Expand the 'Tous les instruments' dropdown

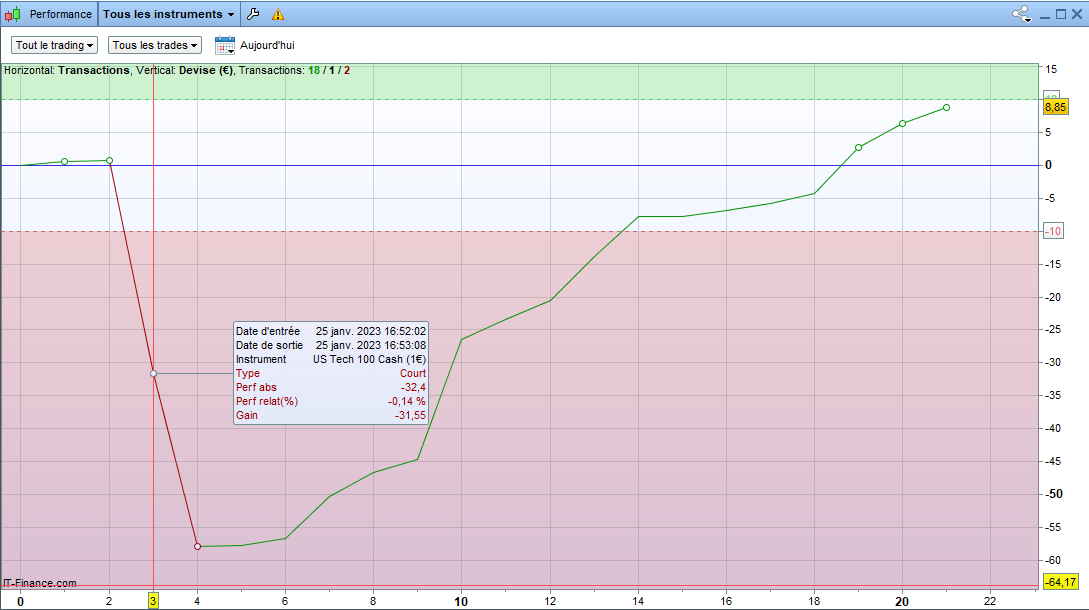(x=169, y=15)
